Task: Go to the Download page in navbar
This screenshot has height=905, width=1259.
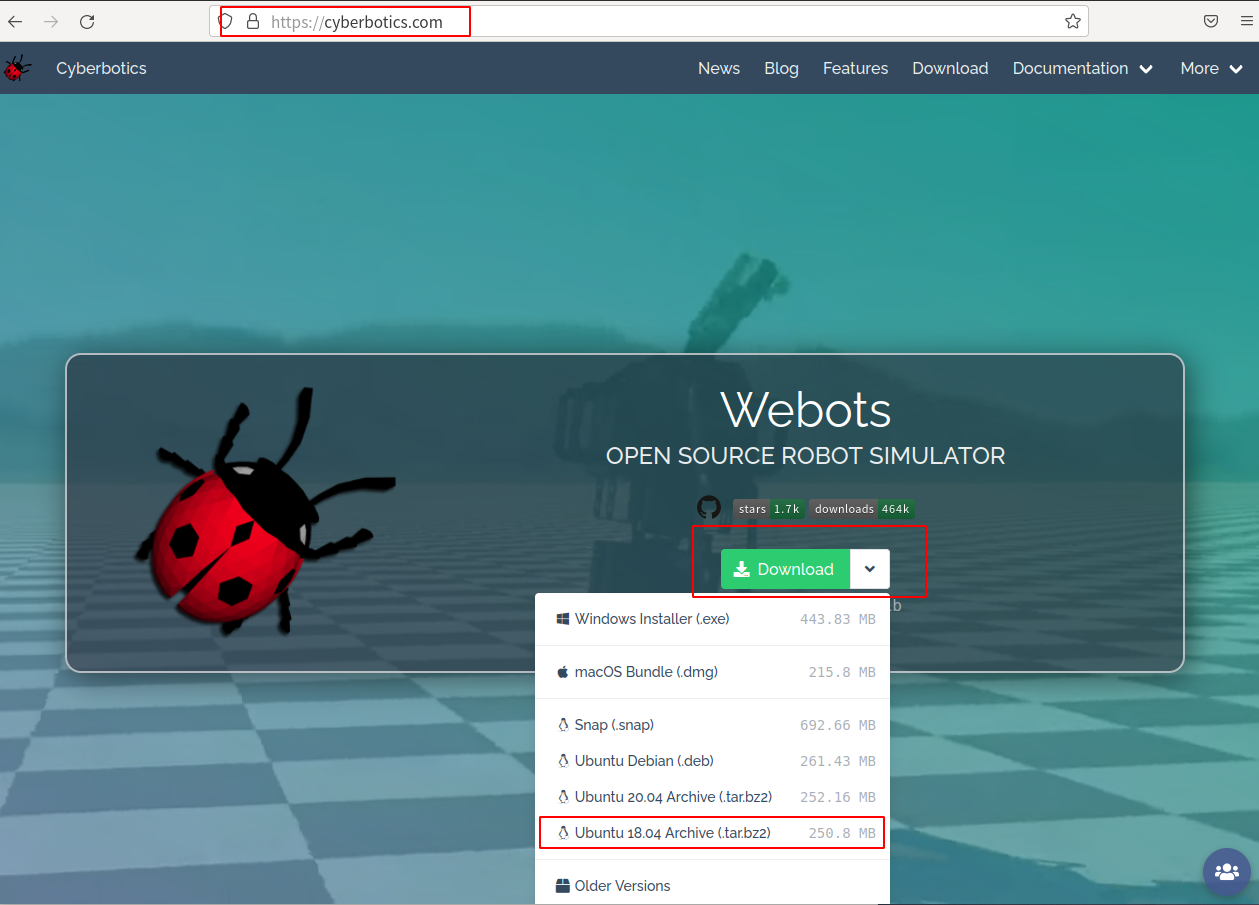Action: coord(950,68)
